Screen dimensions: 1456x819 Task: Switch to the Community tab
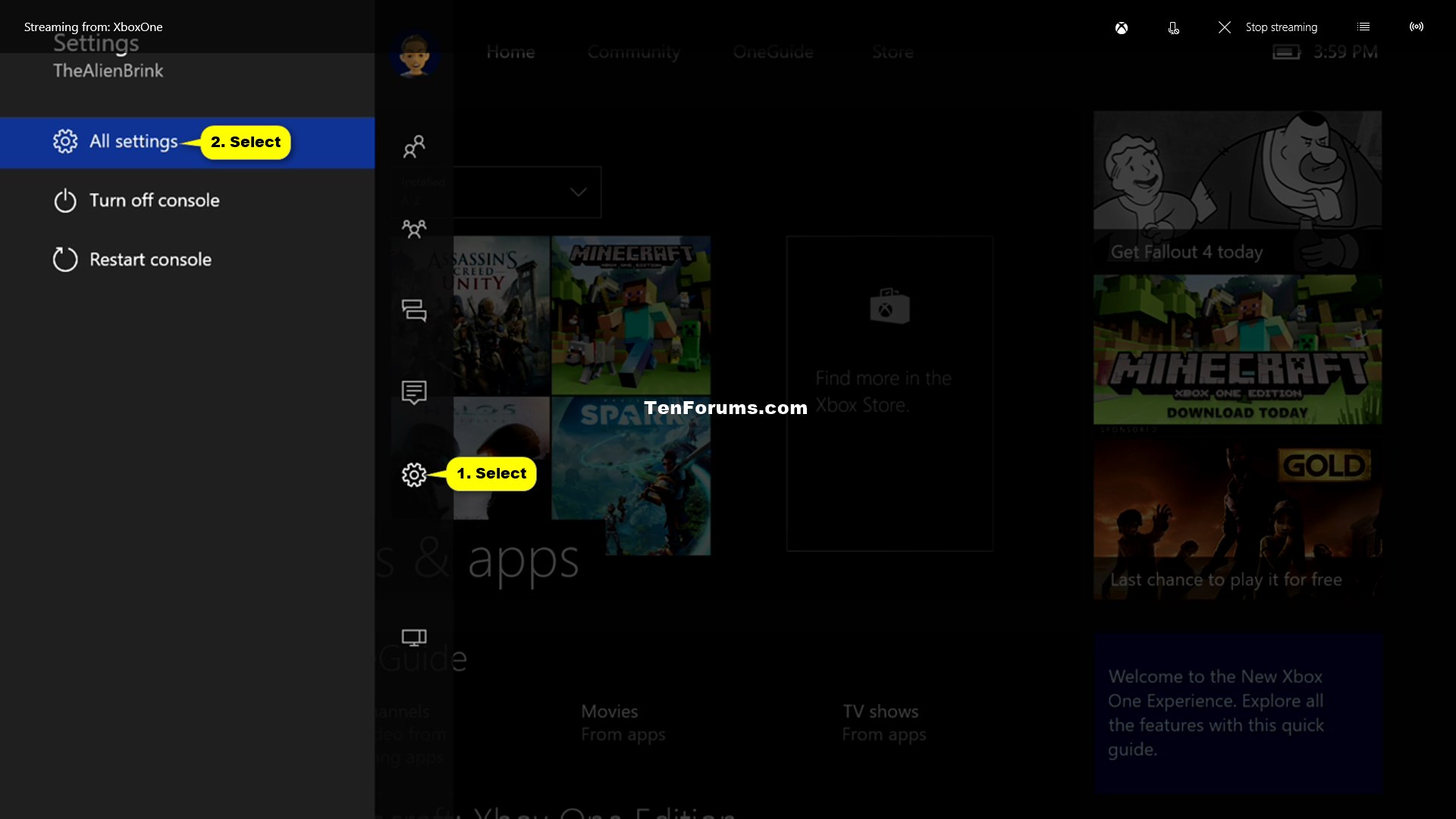[x=634, y=52]
